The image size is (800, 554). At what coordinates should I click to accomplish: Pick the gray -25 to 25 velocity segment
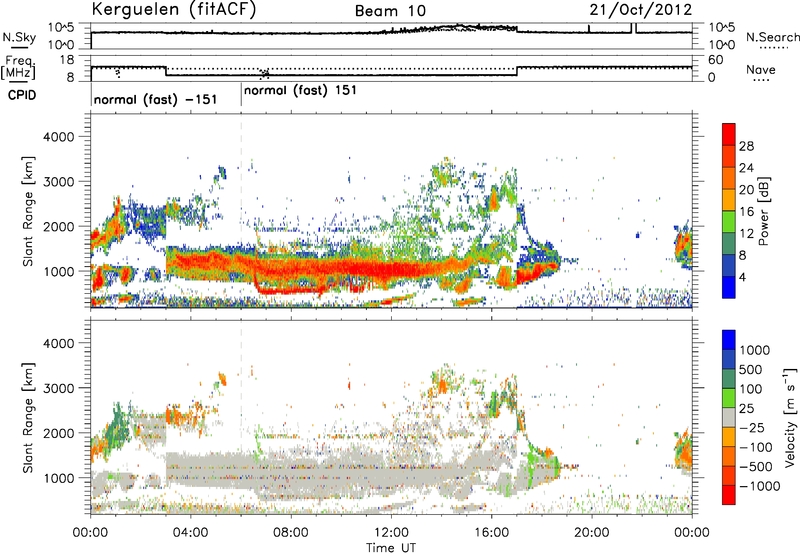click(x=729, y=418)
